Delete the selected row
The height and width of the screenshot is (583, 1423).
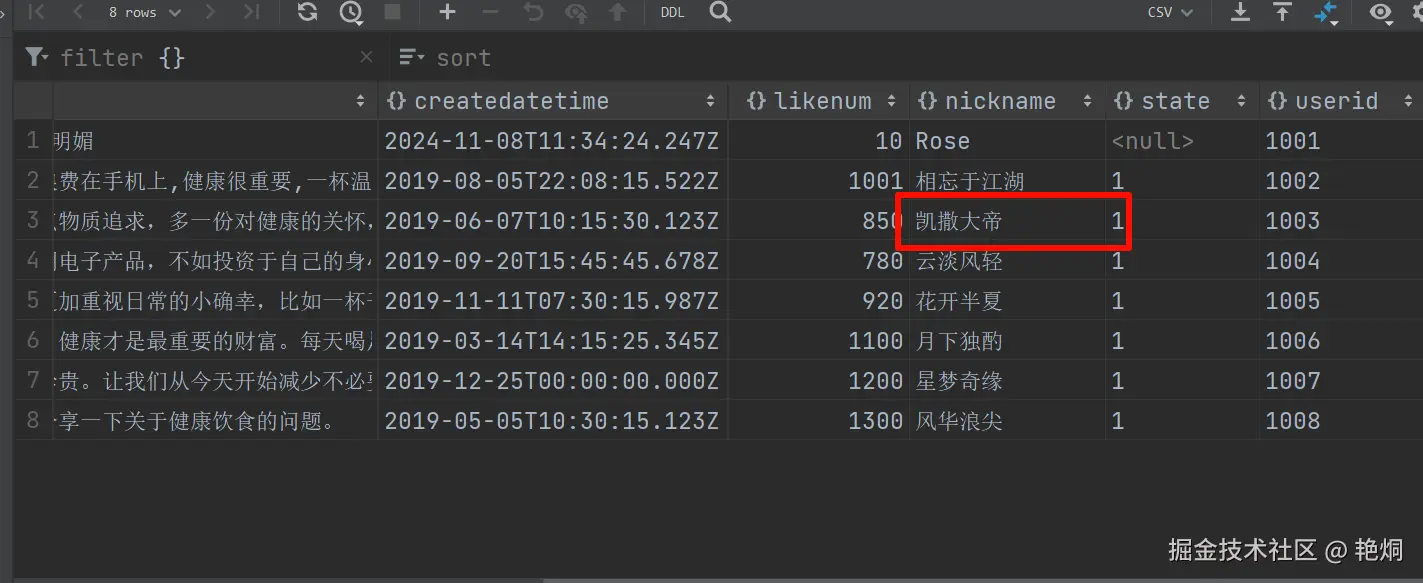point(489,13)
